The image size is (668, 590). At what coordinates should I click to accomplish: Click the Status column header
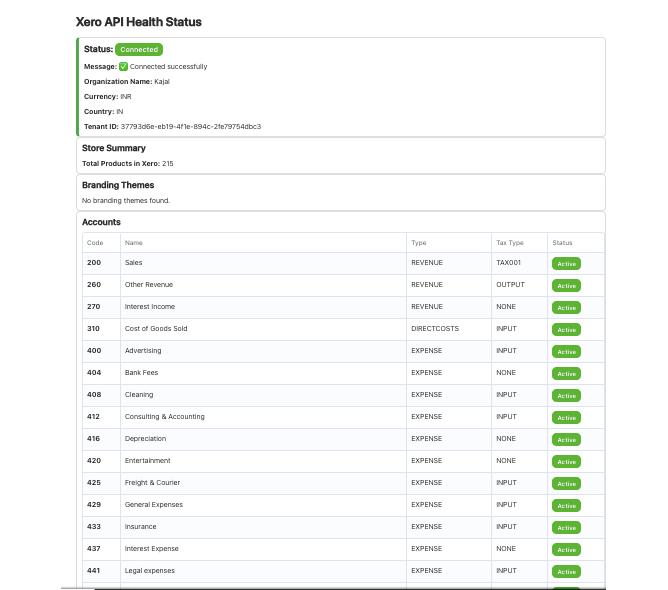(562, 243)
